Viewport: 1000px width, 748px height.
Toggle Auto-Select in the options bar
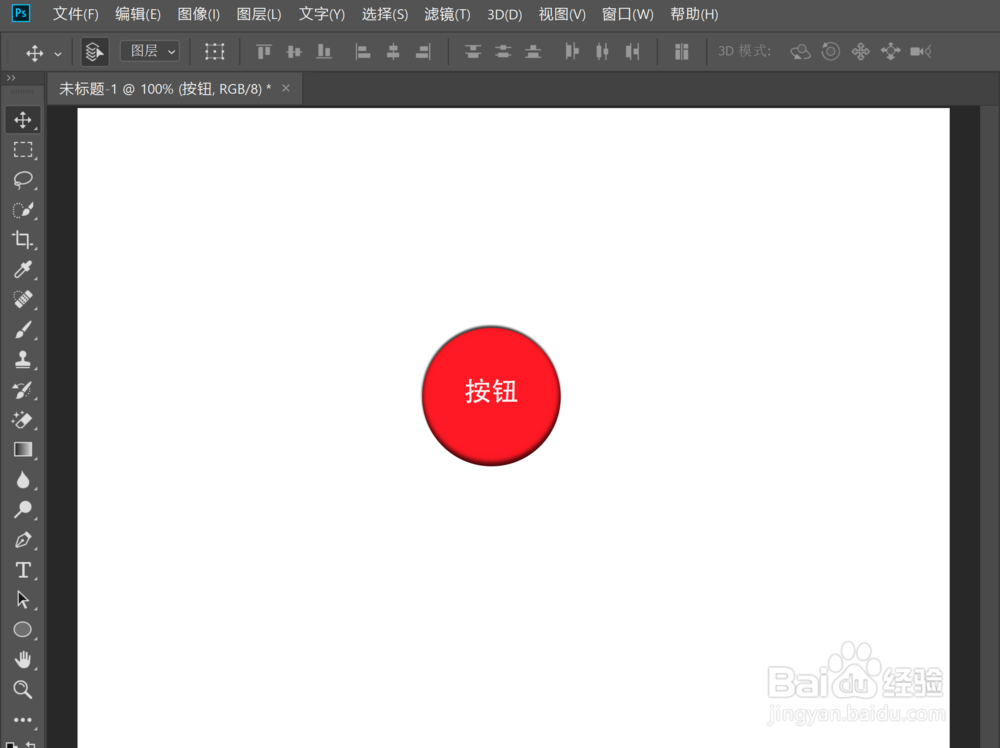[x=94, y=51]
